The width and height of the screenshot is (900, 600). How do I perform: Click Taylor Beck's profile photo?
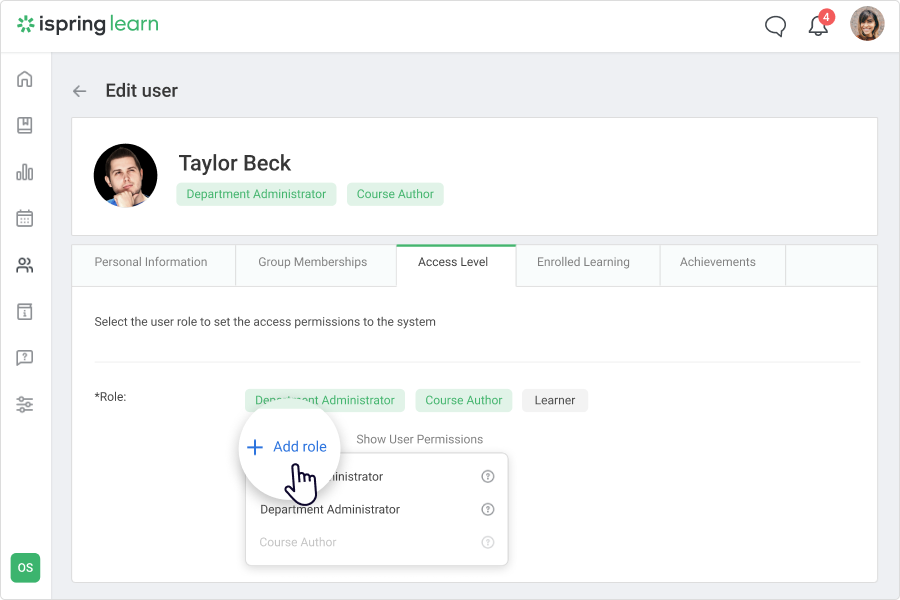(x=125, y=175)
